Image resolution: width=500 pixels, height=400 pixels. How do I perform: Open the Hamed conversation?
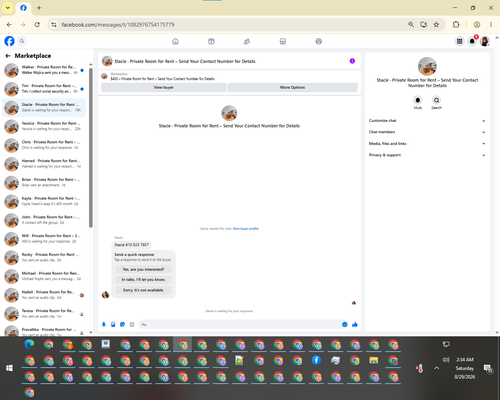pos(44,163)
